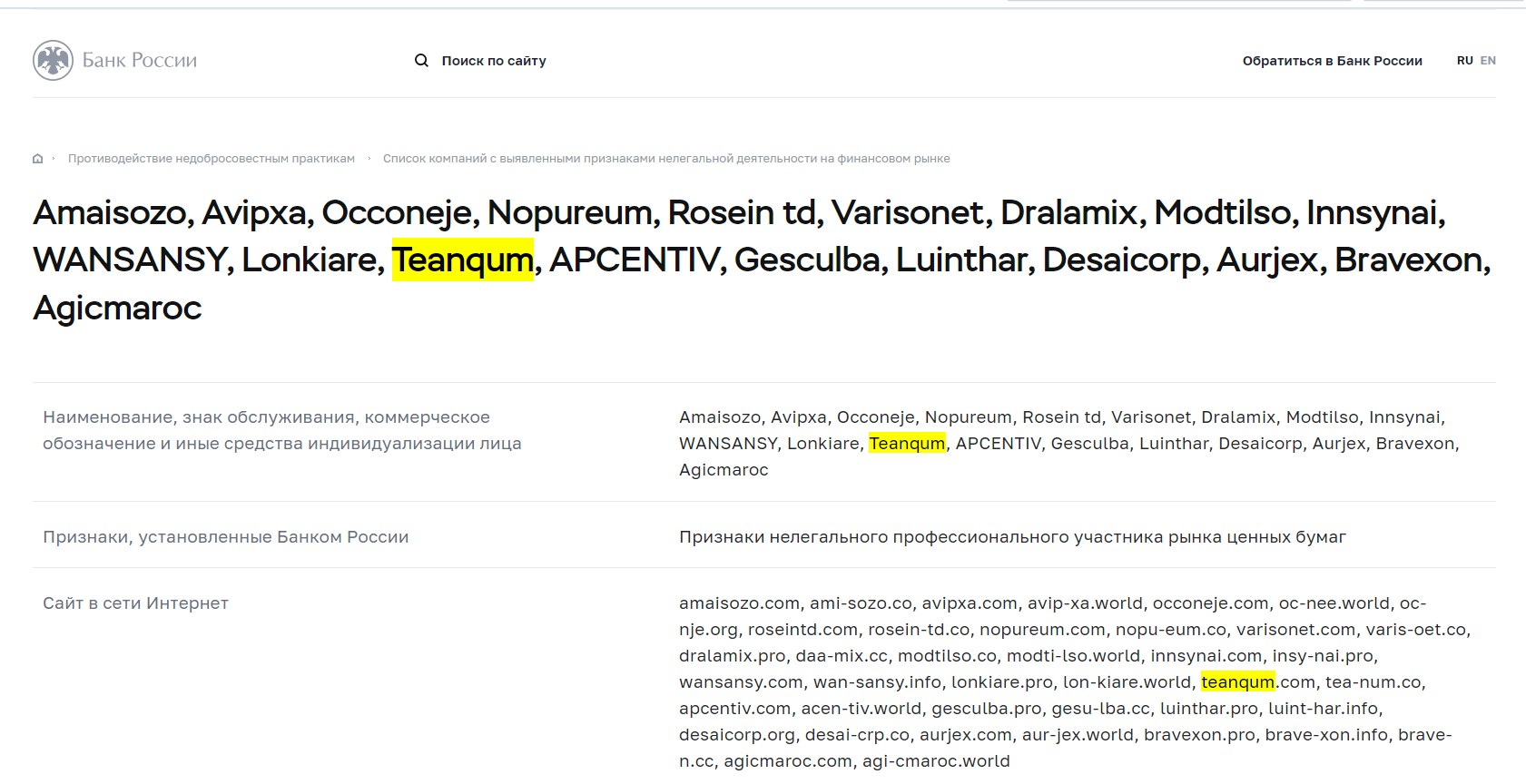Click 'Банк России' logo text
The width and height of the screenshot is (1526, 784).
[x=140, y=61]
